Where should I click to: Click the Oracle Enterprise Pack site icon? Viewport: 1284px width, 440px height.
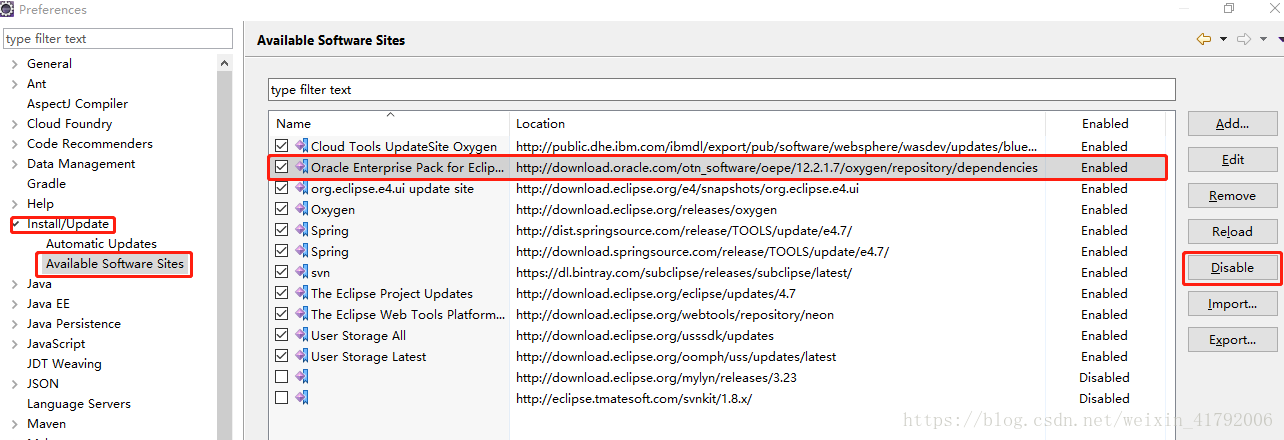(x=301, y=167)
